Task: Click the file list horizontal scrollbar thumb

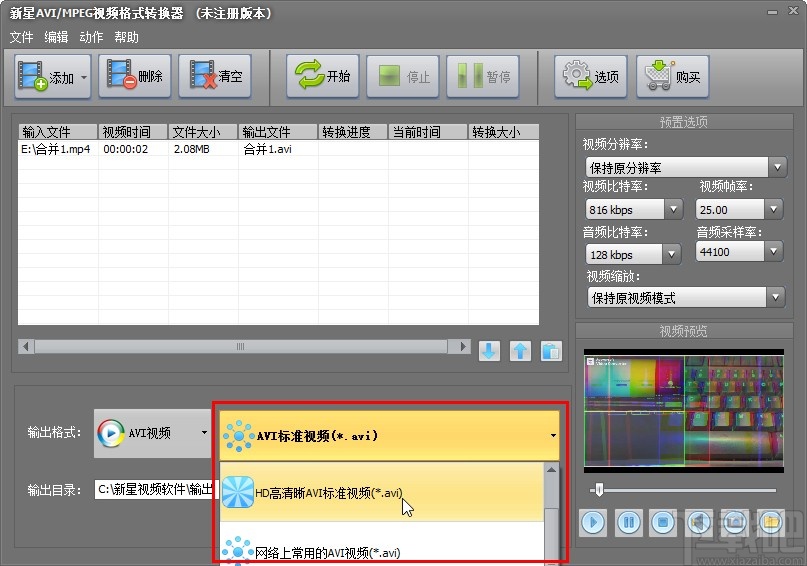Action: tap(240, 346)
